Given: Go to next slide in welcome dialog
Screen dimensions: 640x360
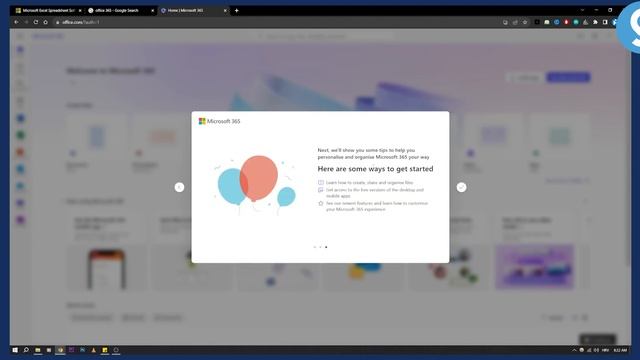Looking at the screenshot, I should (x=461, y=187).
